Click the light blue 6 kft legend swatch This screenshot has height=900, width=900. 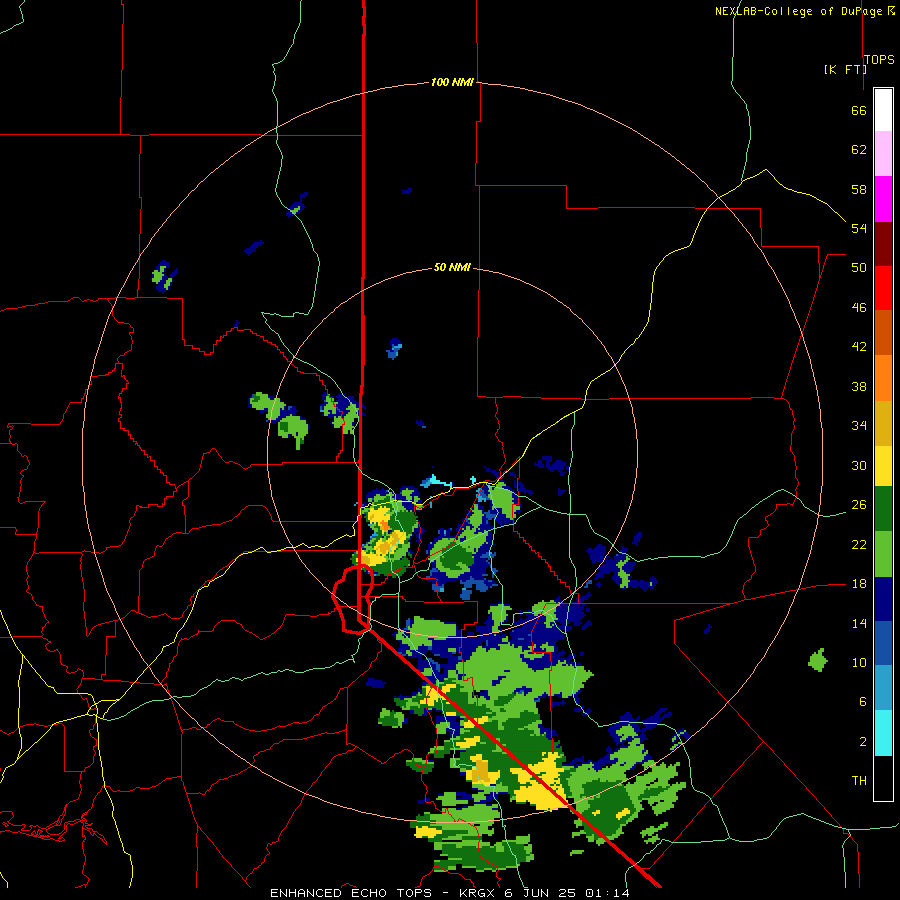point(883,688)
